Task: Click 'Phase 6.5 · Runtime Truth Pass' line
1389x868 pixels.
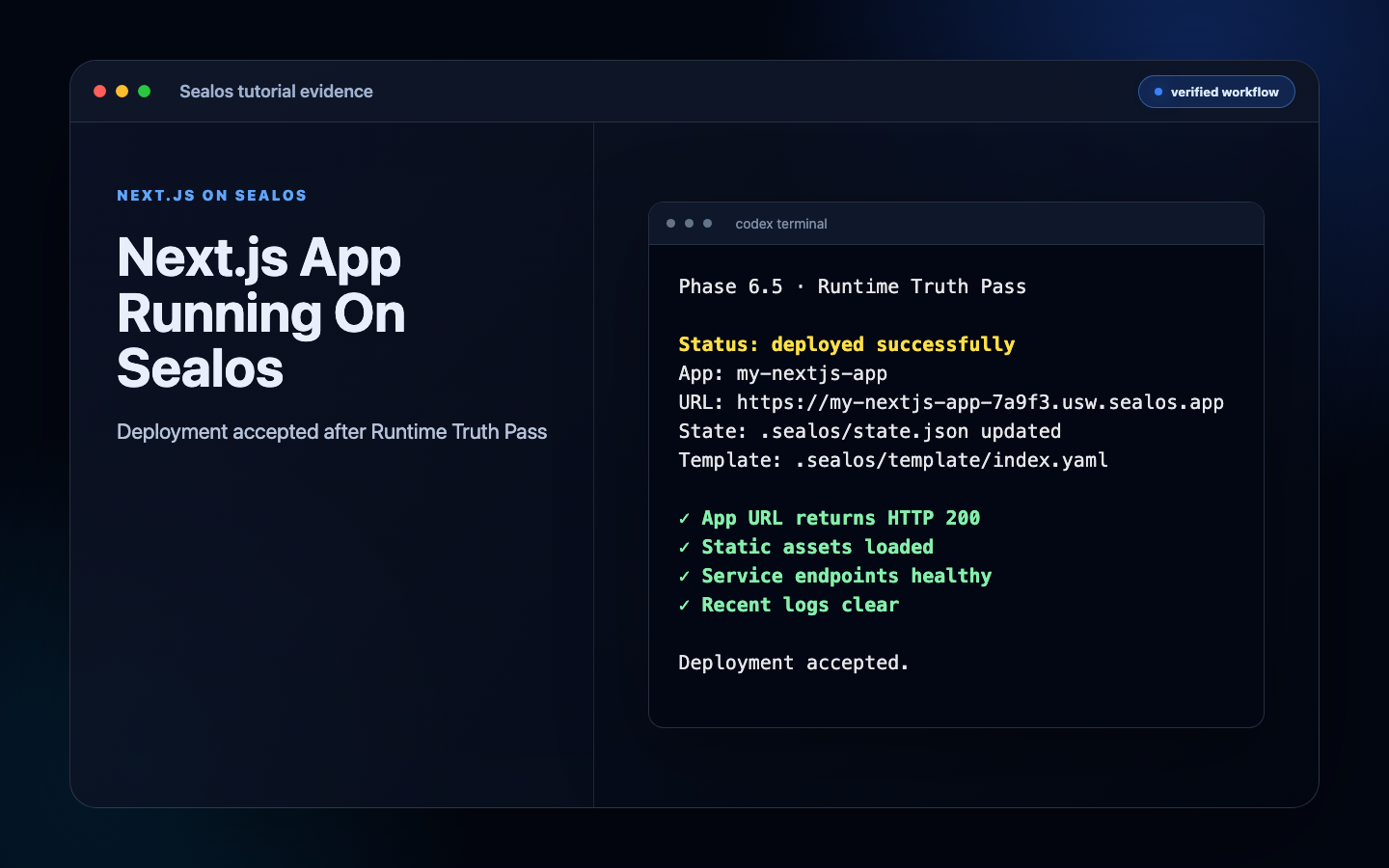Action: coord(853,286)
